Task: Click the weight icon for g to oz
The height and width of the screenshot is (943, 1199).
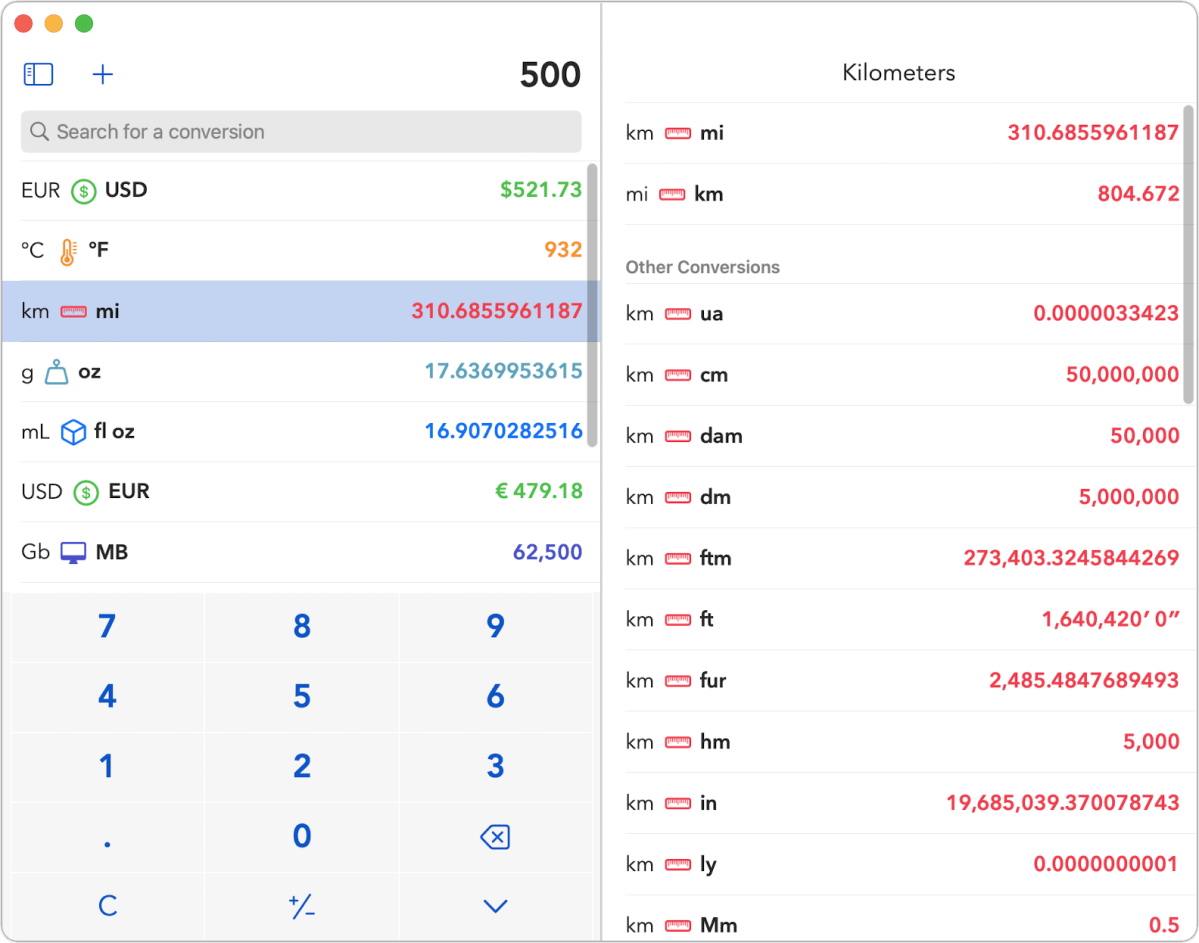Action: click(56, 372)
